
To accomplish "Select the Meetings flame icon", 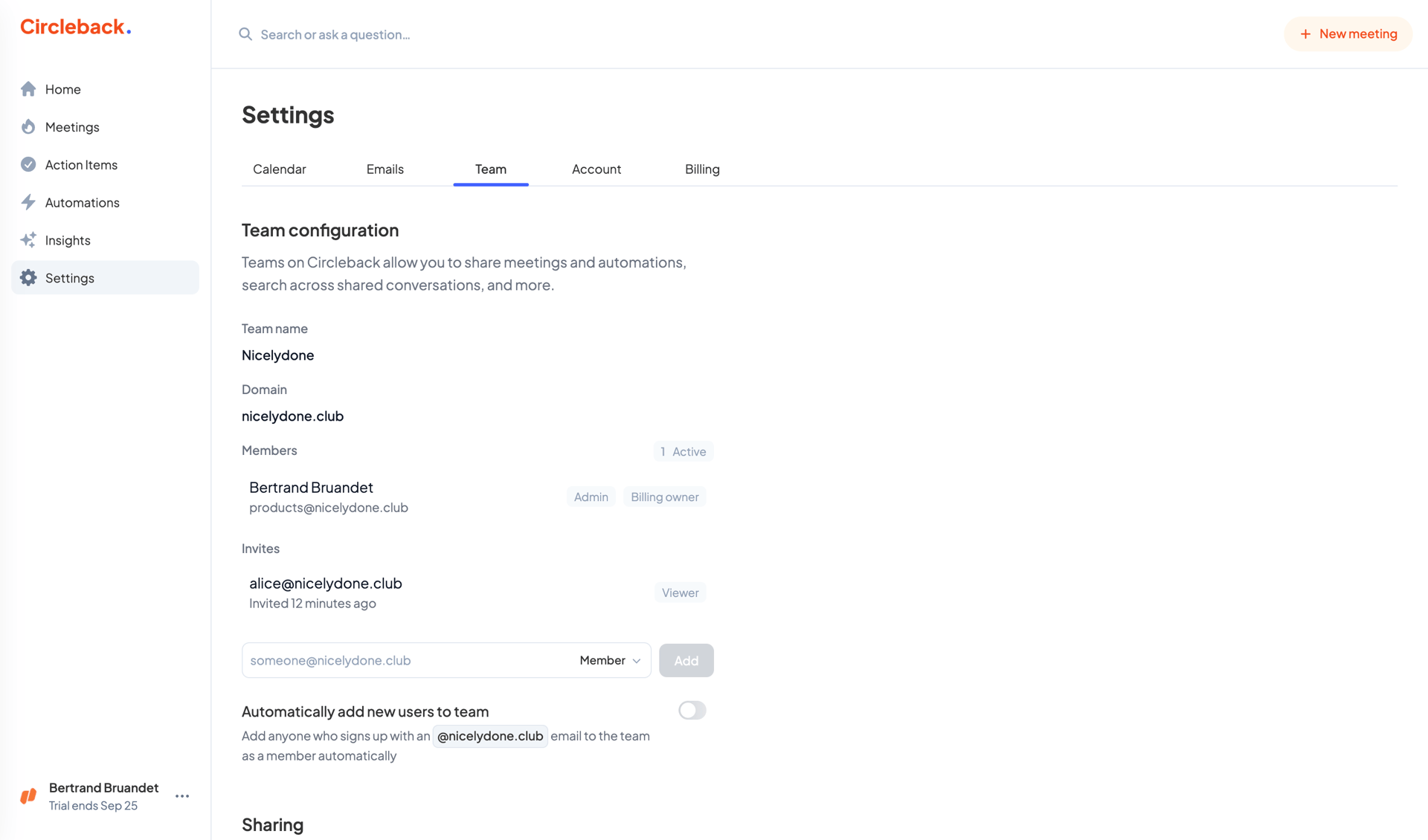I will (28, 126).
